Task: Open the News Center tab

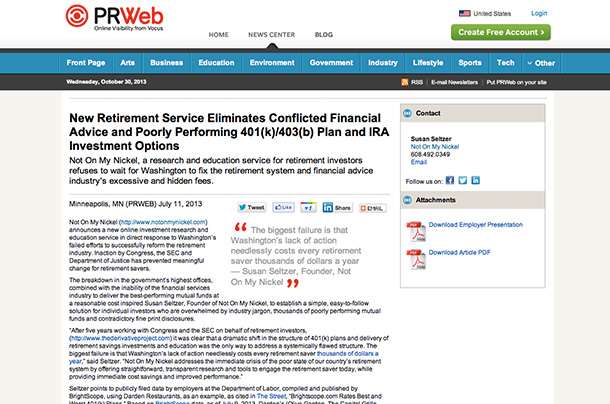Action: pyautogui.click(x=273, y=34)
